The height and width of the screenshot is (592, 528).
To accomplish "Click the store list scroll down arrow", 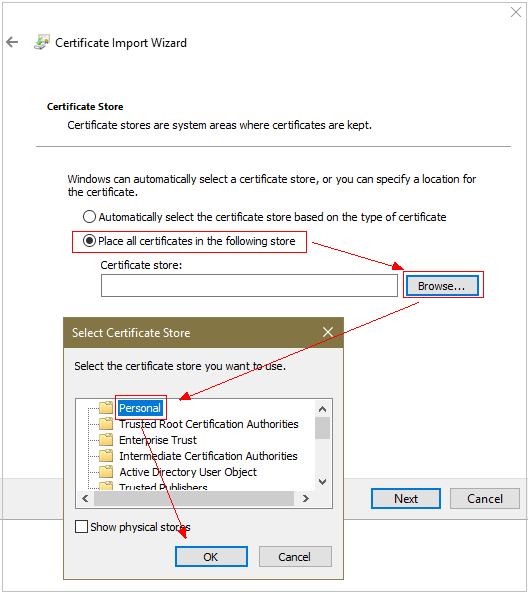I will 323,482.
